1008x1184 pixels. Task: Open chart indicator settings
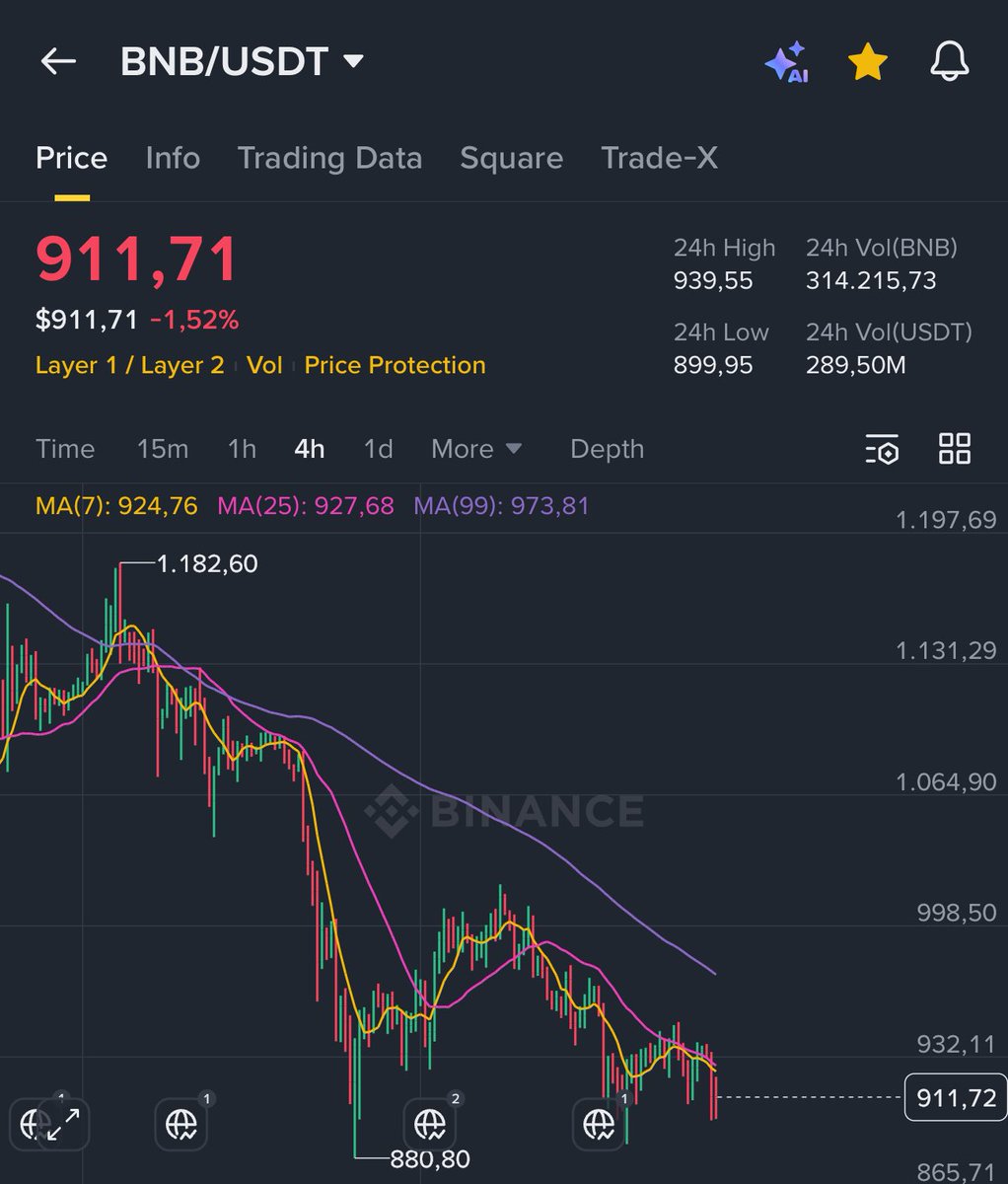[x=883, y=449]
